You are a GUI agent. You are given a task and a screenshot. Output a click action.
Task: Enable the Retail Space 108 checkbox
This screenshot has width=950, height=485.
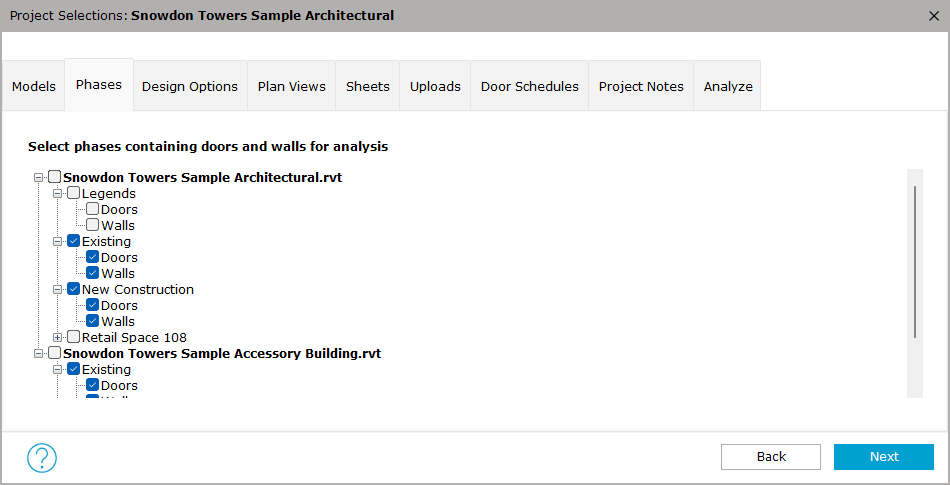pos(73,337)
